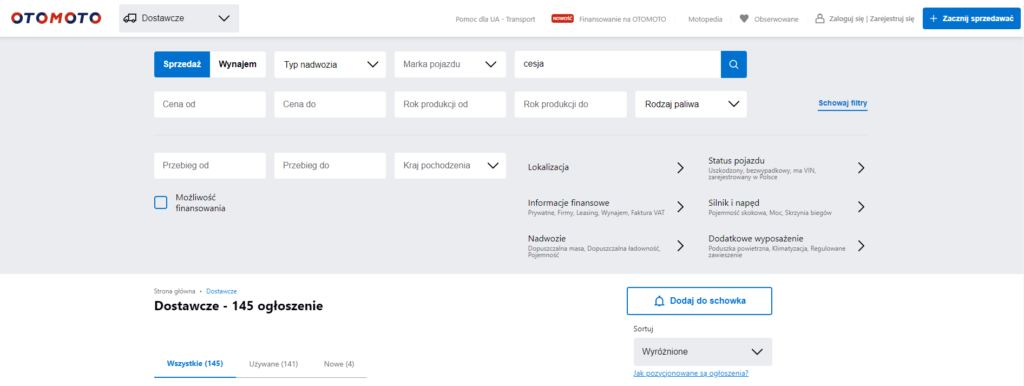
Task: Click the magnifier search button
Action: coord(733,65)
